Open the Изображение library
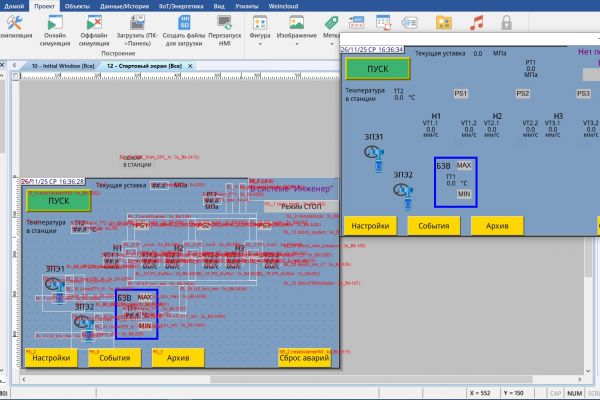600x400 pixels. (297, 31)
